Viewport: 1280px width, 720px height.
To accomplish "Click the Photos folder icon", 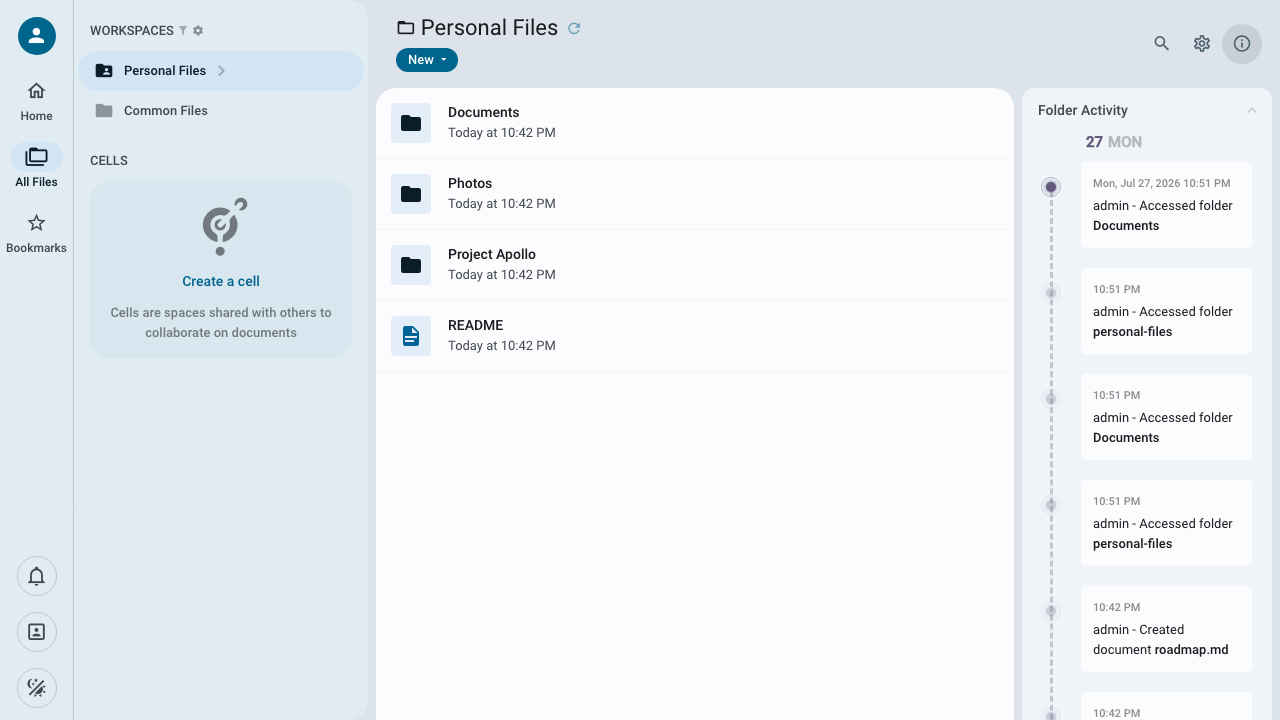I will coord(411,194).
